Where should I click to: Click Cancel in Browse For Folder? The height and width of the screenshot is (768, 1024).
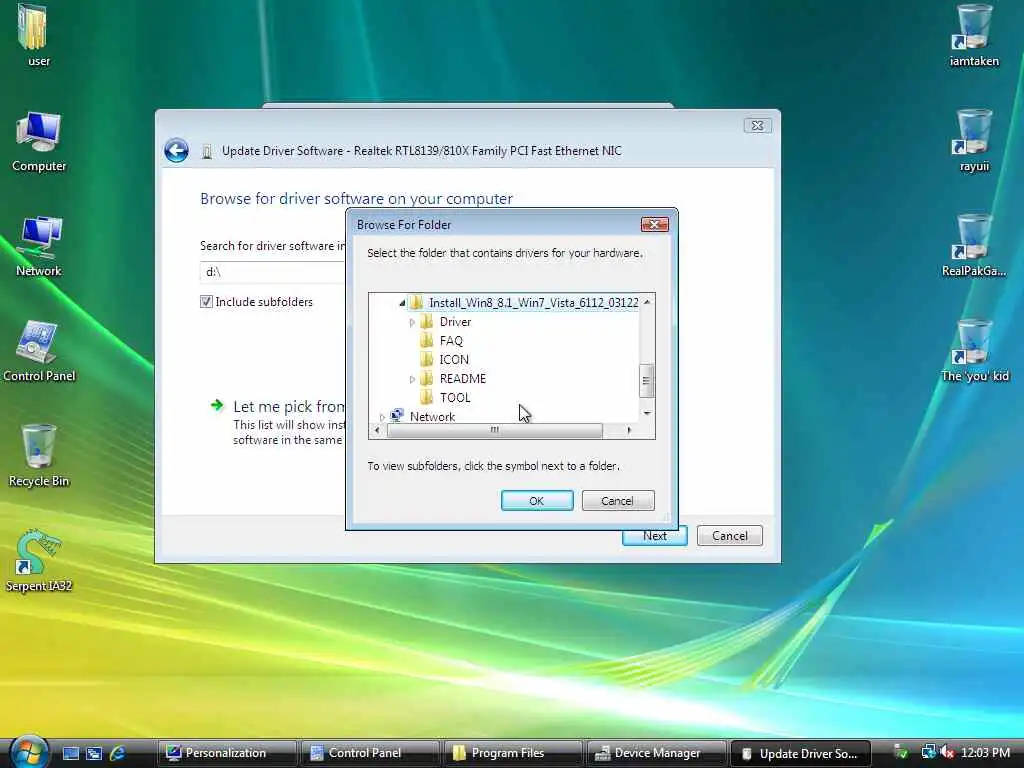(618, 501)
